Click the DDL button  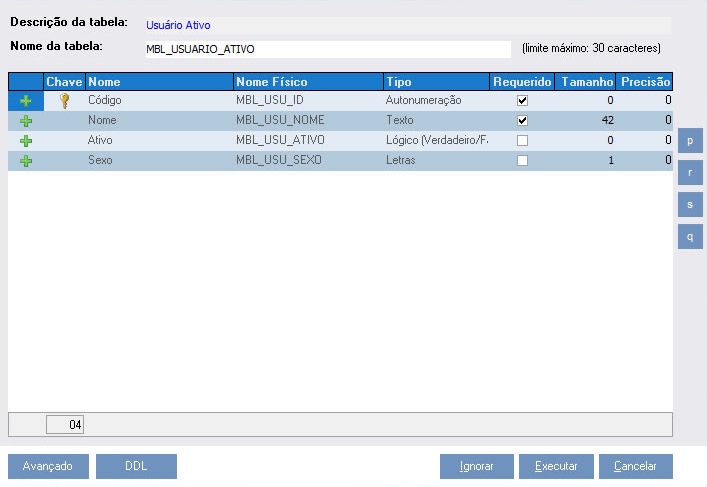coord(136,466)
